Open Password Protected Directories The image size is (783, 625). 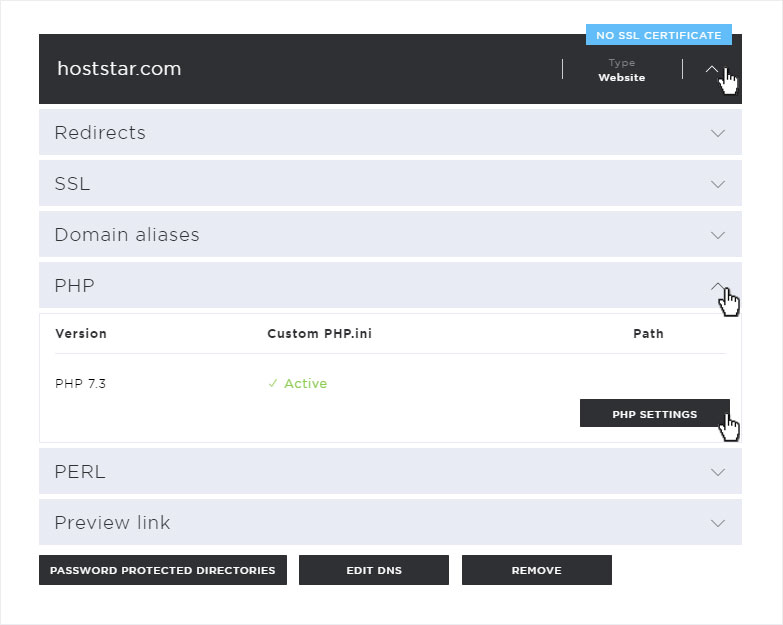tap(163, 570)
